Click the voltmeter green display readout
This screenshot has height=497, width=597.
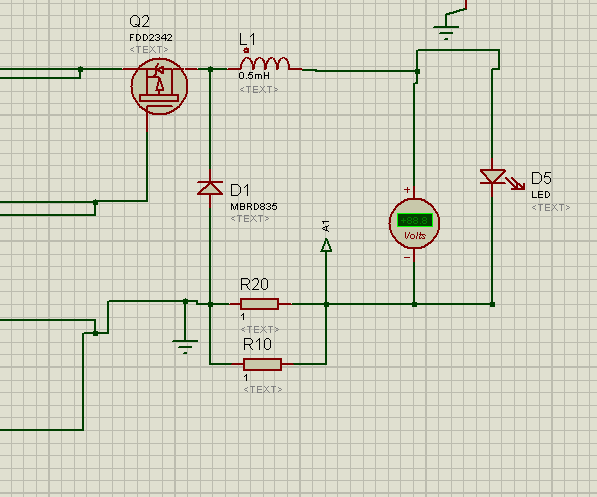[415, 220]
